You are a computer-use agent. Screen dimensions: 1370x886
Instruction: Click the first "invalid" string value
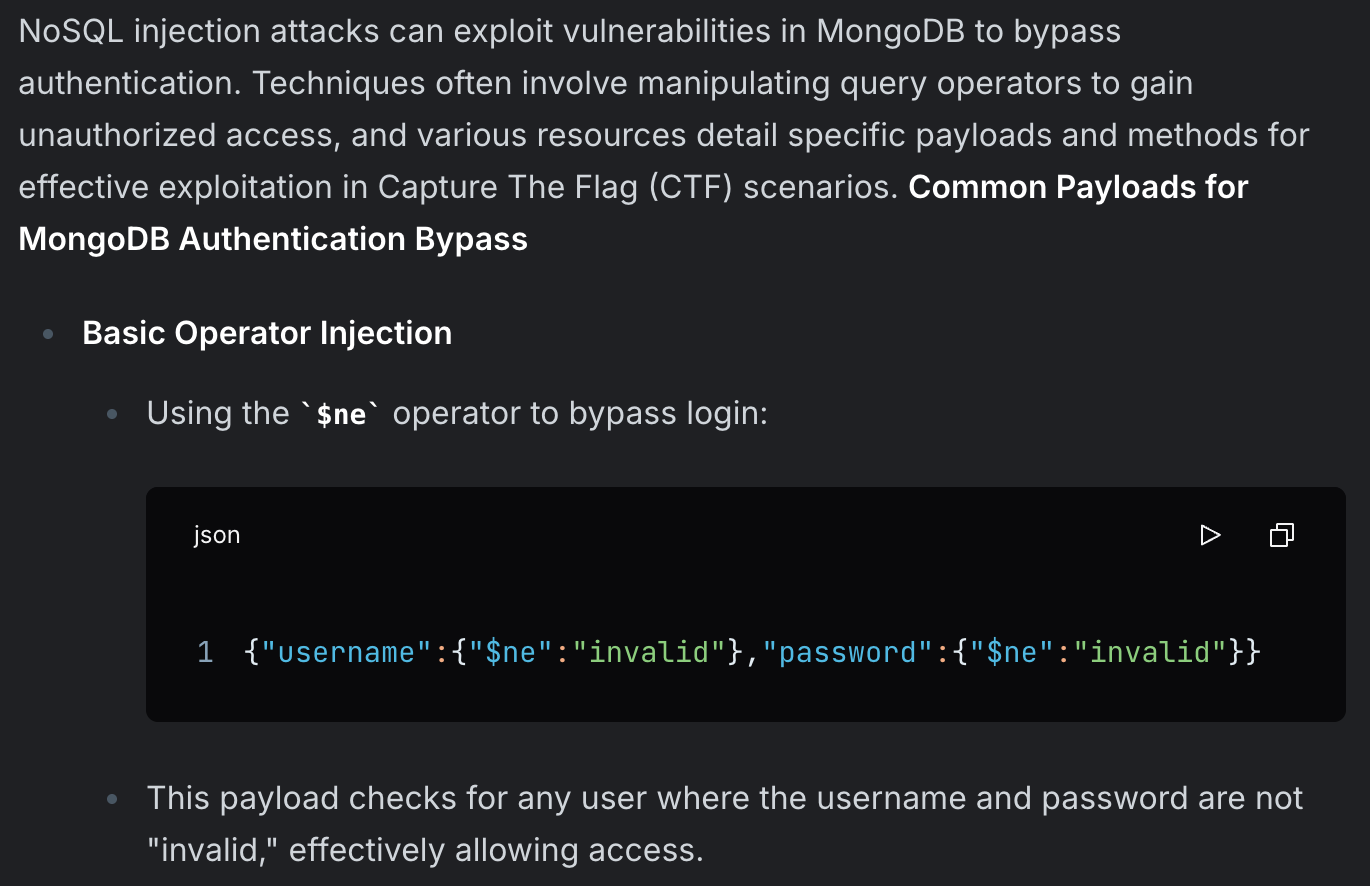(x=648, y=653)
